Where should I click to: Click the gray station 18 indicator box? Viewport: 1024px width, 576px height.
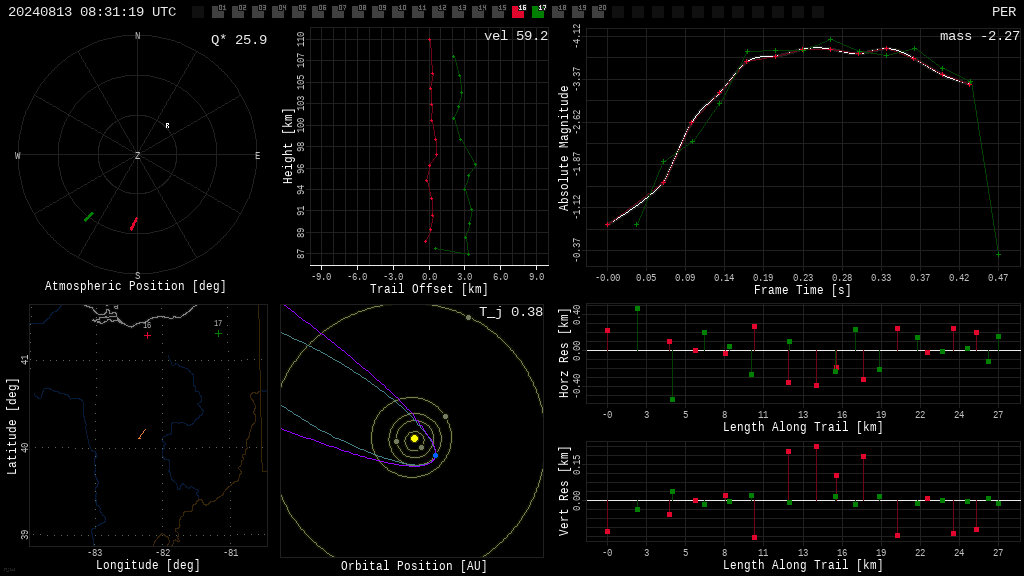click(x=558, y=12)
